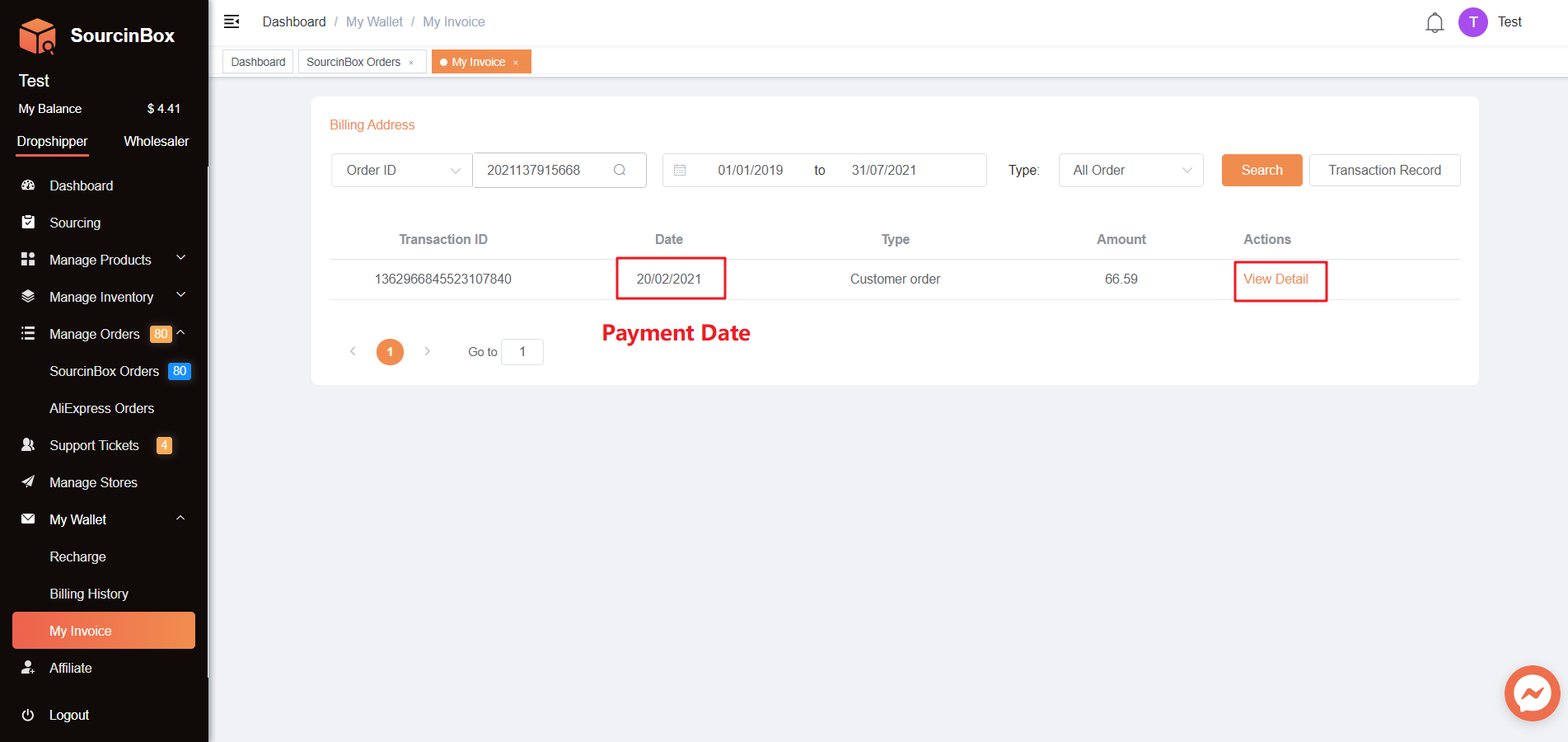Screen dimensions: 1568x742
Task: Open the Transaction Record button
Action: click(x=1384, y=170)
